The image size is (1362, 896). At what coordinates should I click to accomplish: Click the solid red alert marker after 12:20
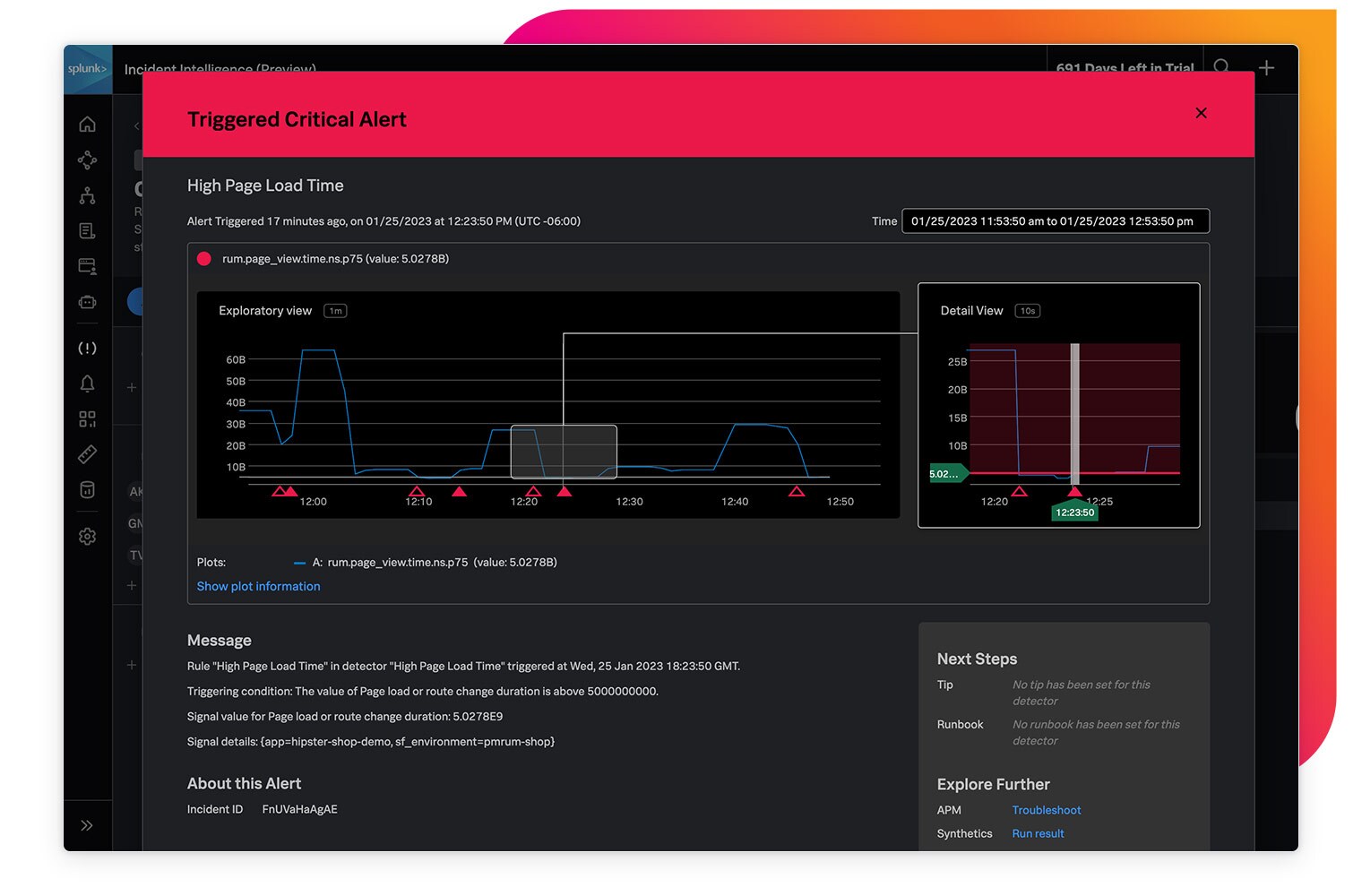565,491
